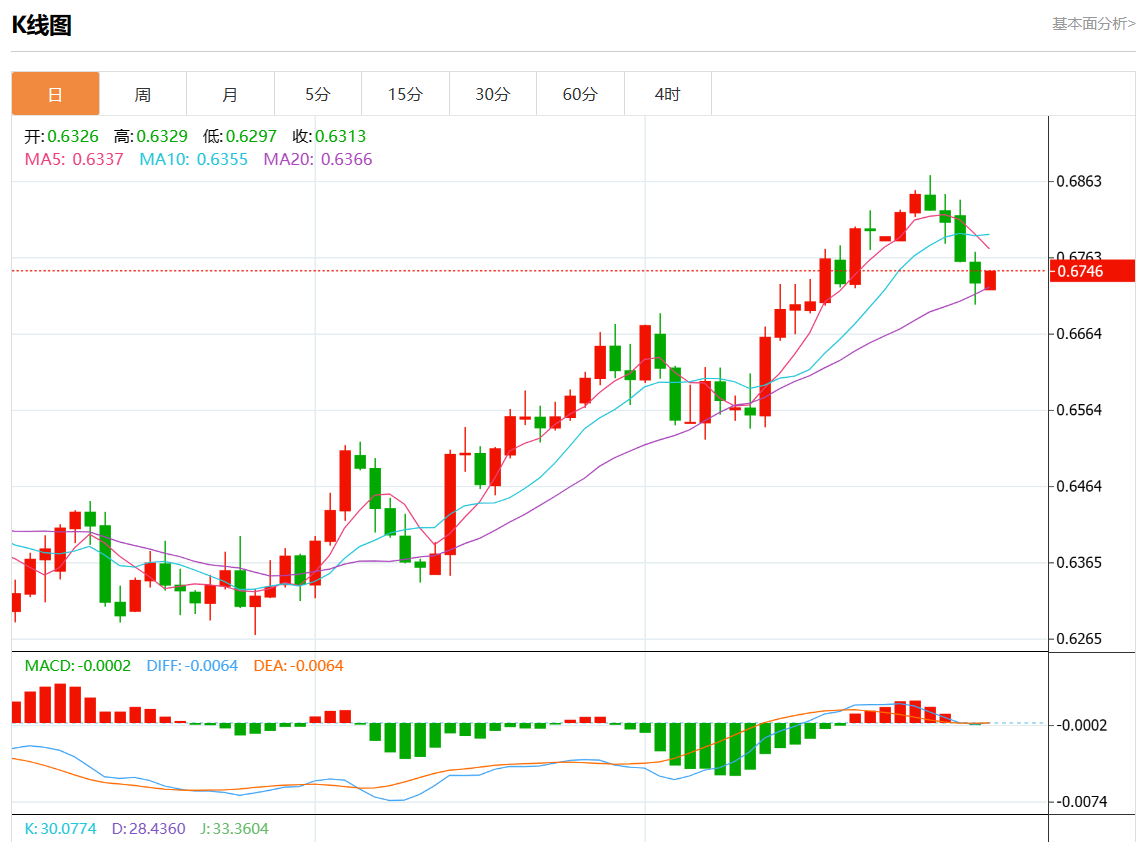Open the 30分 chart tab
The image size is (1145, 842).
coord(493,94)
